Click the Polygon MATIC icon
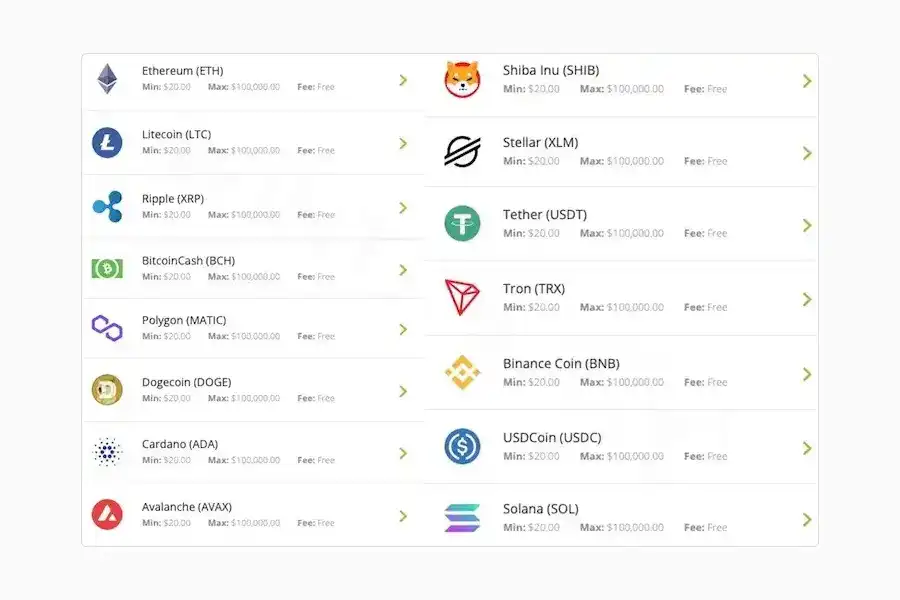Viewport: 900px width, 600px height. pos(107,328)
